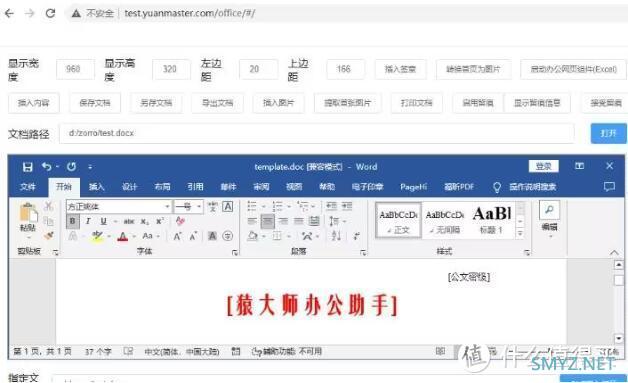628x383 pixels.
Task: Click the red font color A button
Action: 123,236
